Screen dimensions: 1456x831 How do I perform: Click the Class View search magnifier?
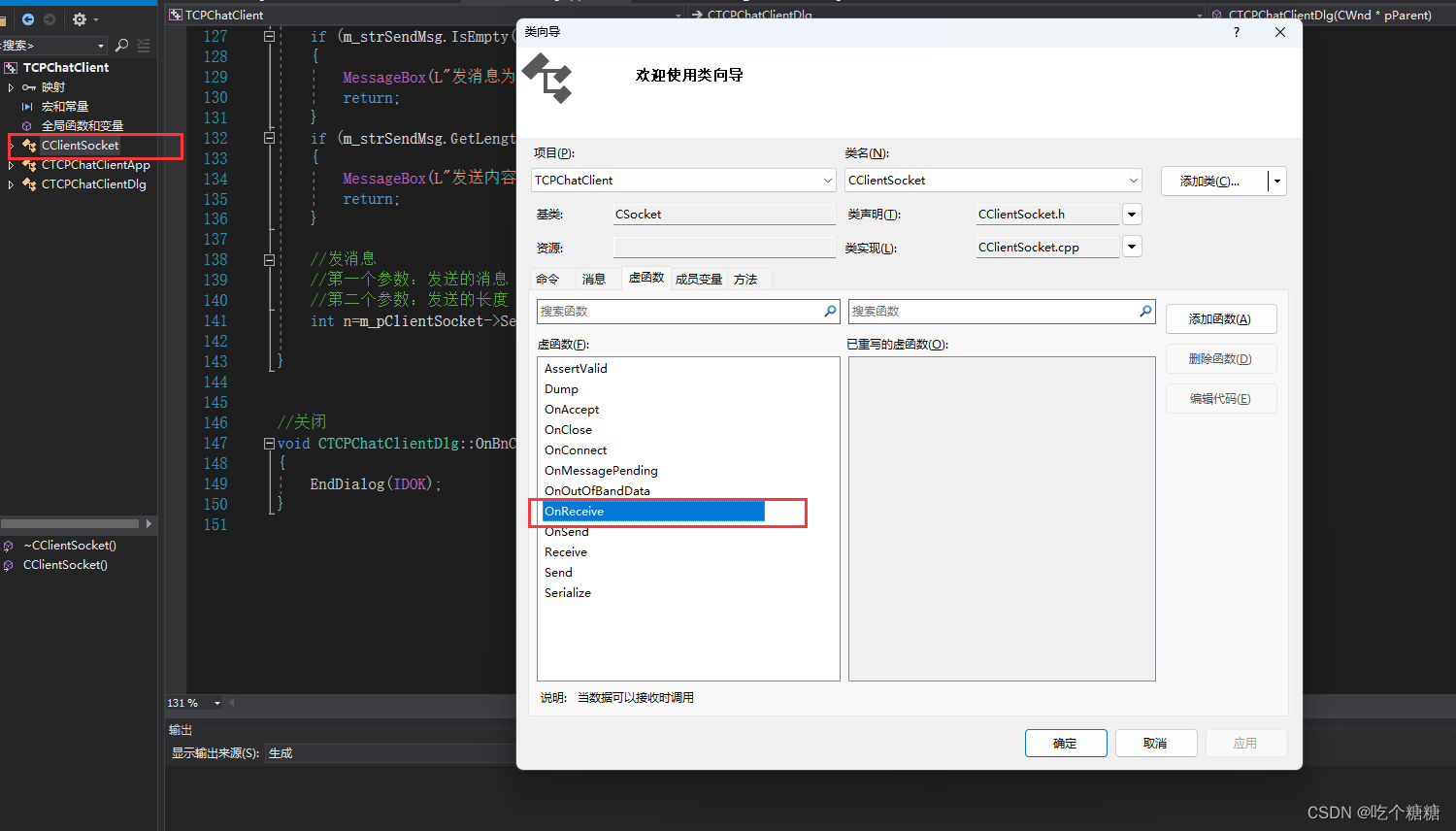(121, 46)
